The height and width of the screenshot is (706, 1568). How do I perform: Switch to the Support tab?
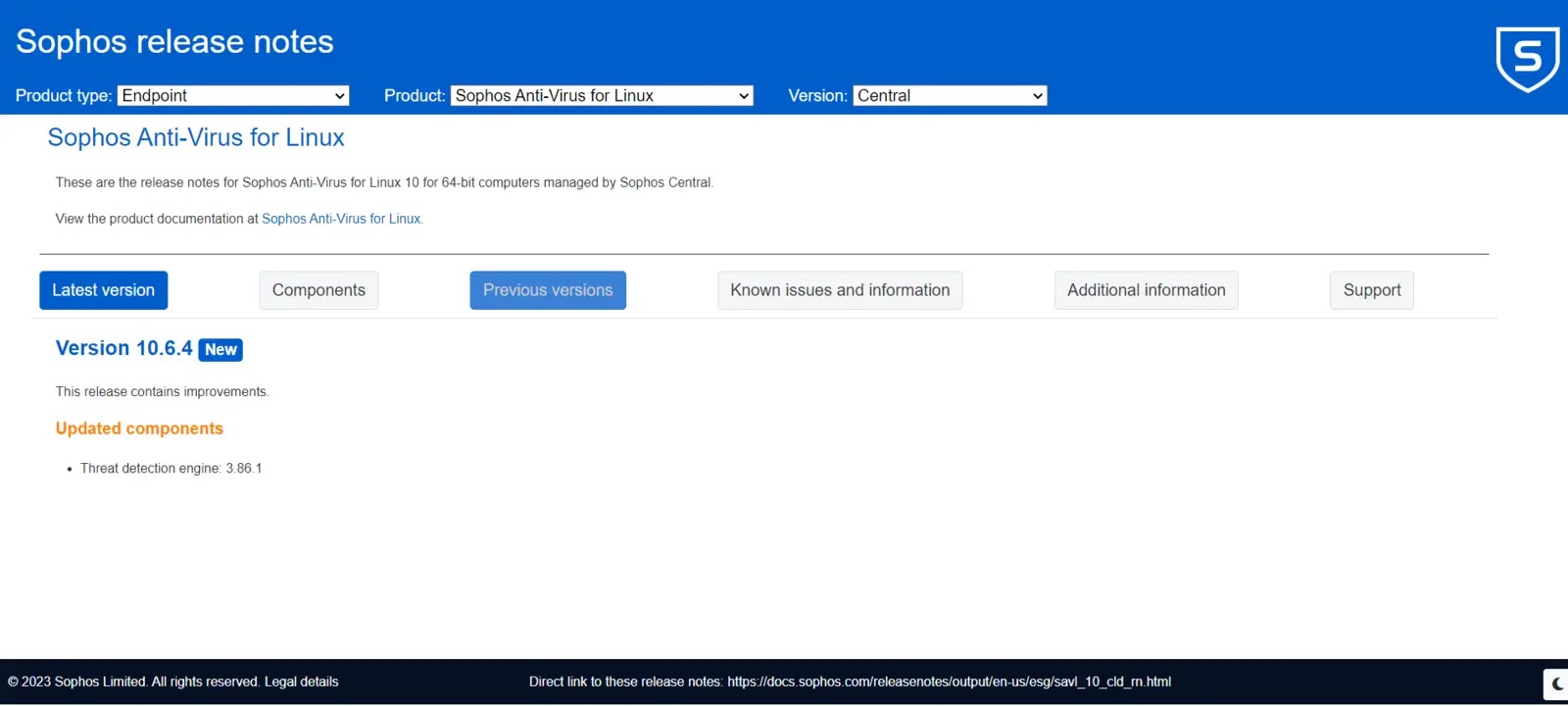(x=1371, y=290)
